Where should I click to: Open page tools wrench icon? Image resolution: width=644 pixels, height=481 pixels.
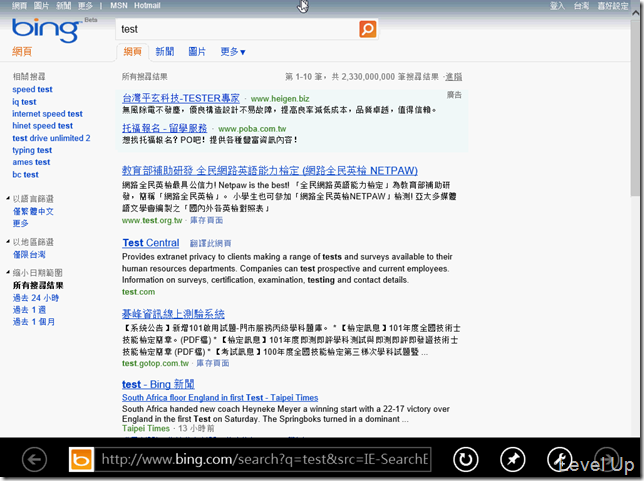[x=559, y=459]
